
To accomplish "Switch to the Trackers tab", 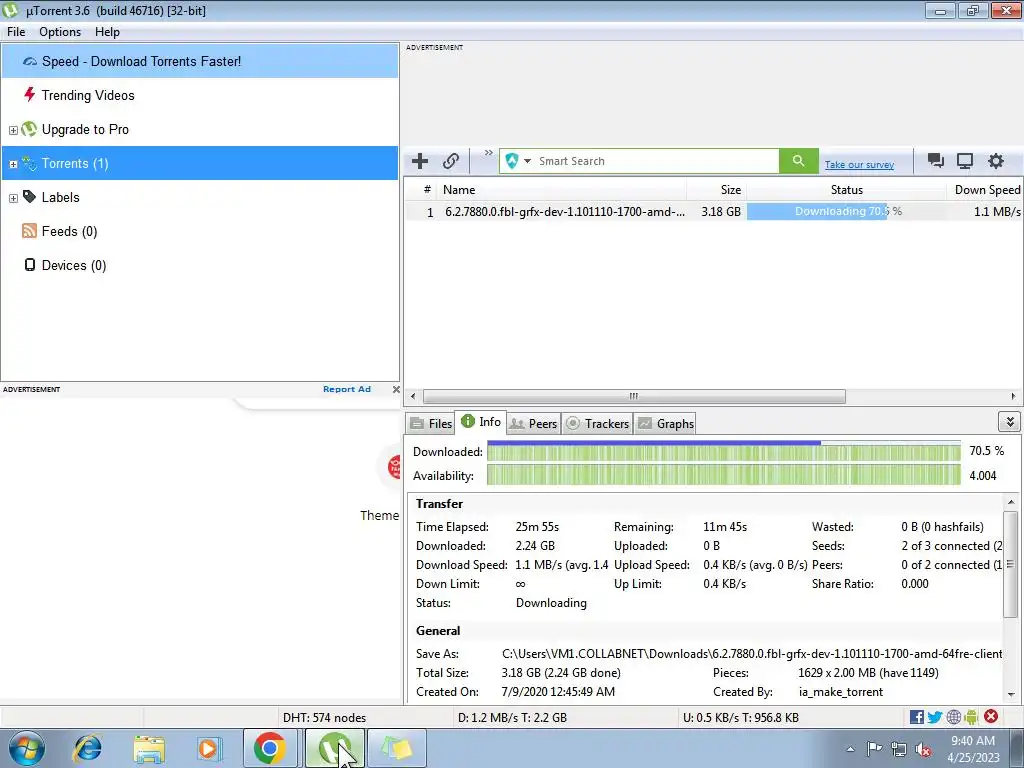I will pos(597,423).
